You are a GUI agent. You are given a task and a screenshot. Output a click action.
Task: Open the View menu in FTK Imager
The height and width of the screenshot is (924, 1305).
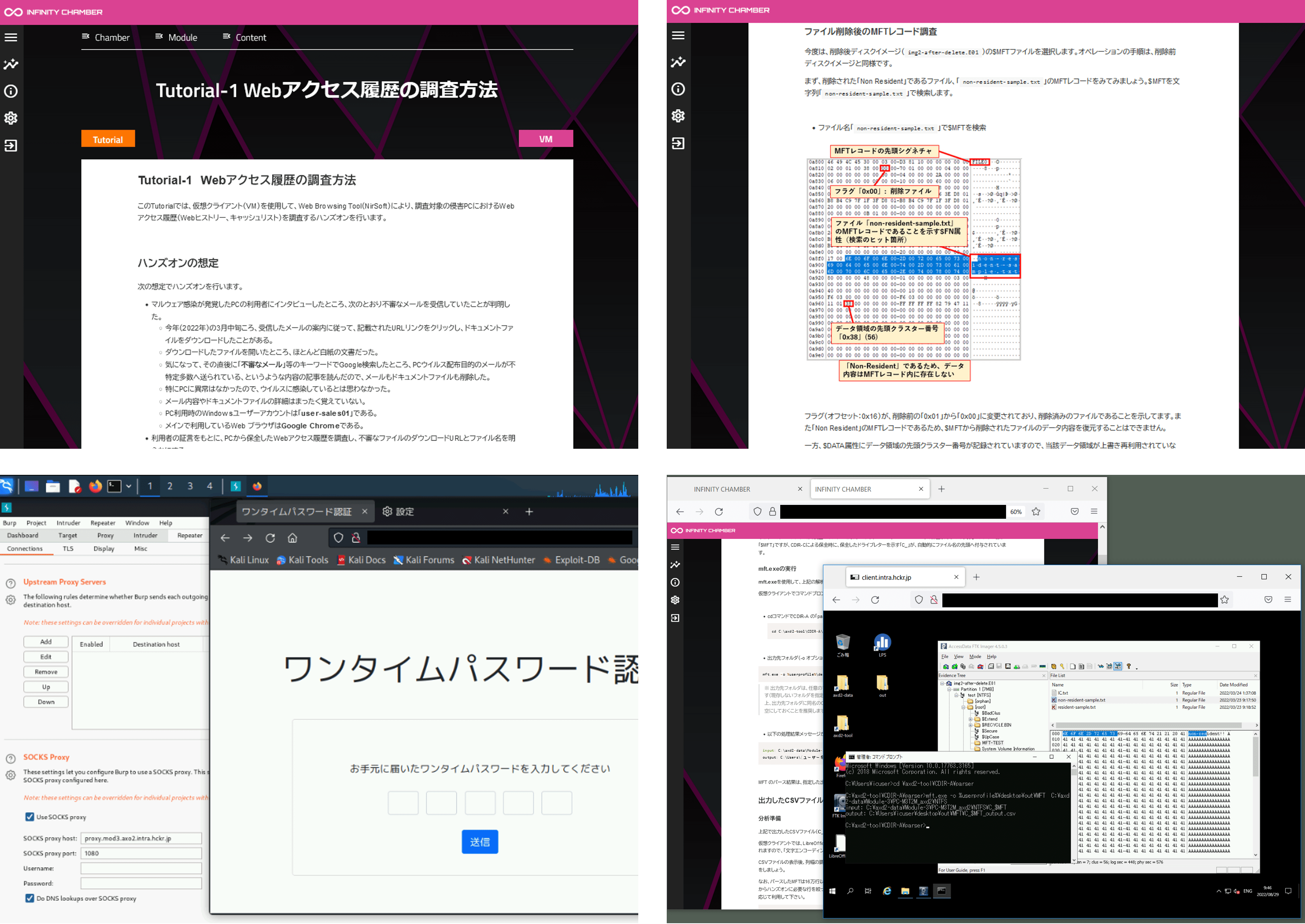(x=959, y=657)
